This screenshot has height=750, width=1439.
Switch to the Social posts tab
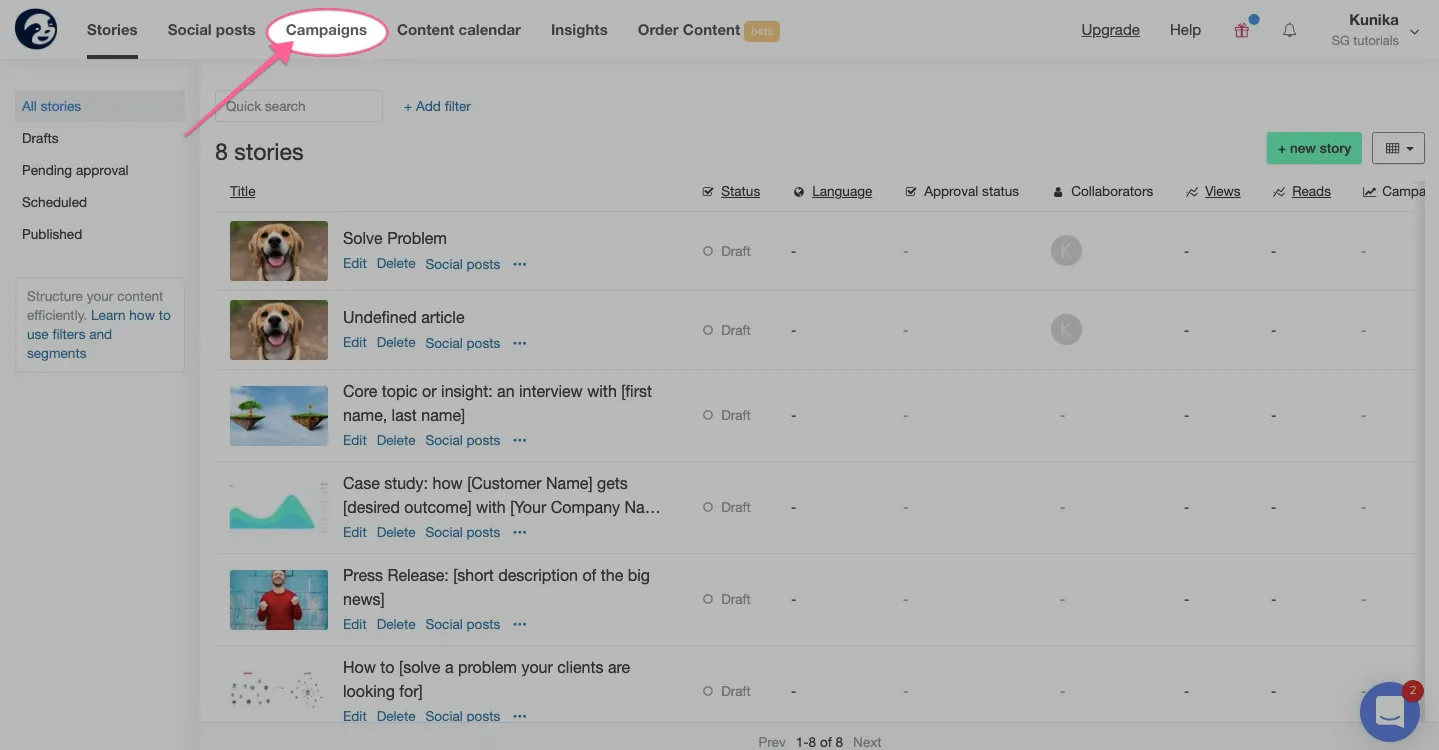click(211, 30)
